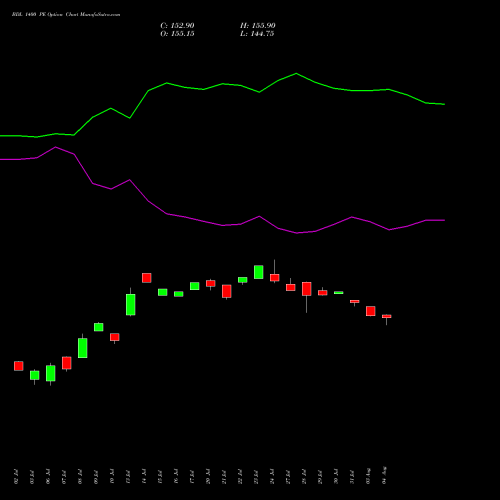500x500 pixels.
Task: Select the 02 Jul date label on axis
Action: coord(16,476)
